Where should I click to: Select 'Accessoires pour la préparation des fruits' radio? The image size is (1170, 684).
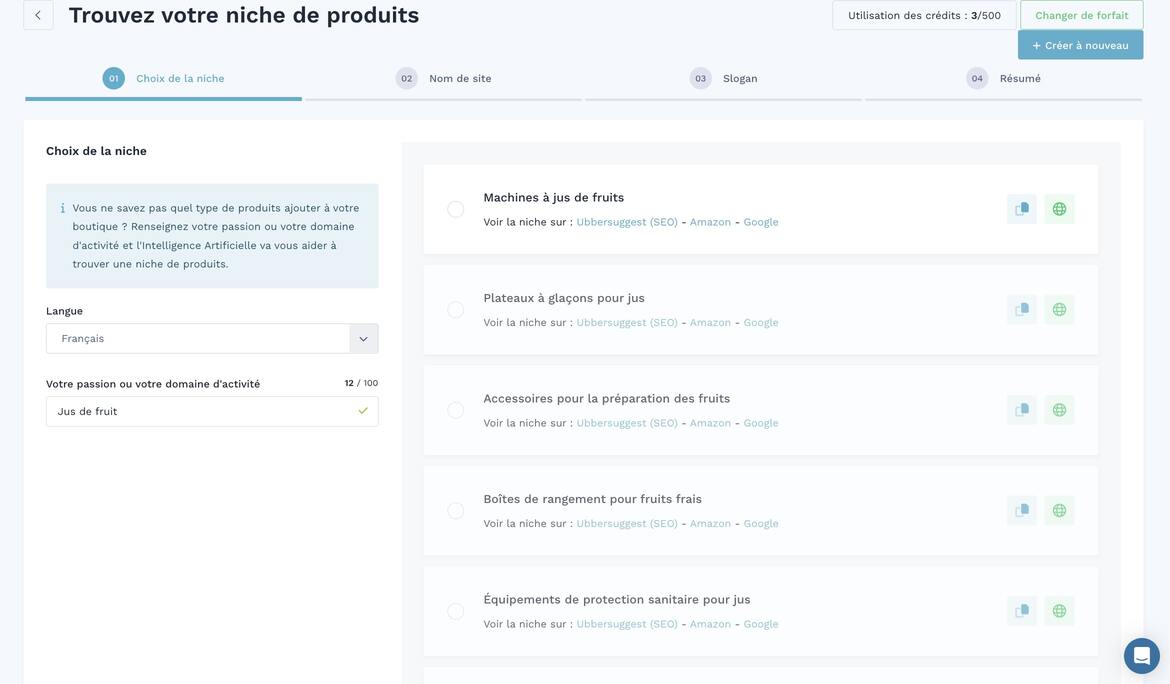pyautogui.click(x=455, y=410)
